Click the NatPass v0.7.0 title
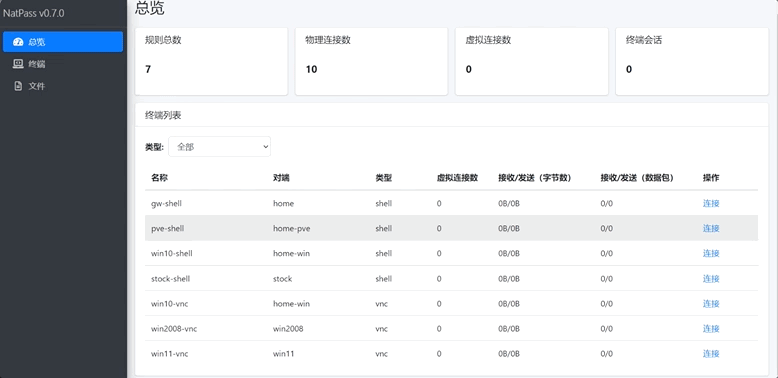This screenshot has width=778, height=378. click(34, 13)
